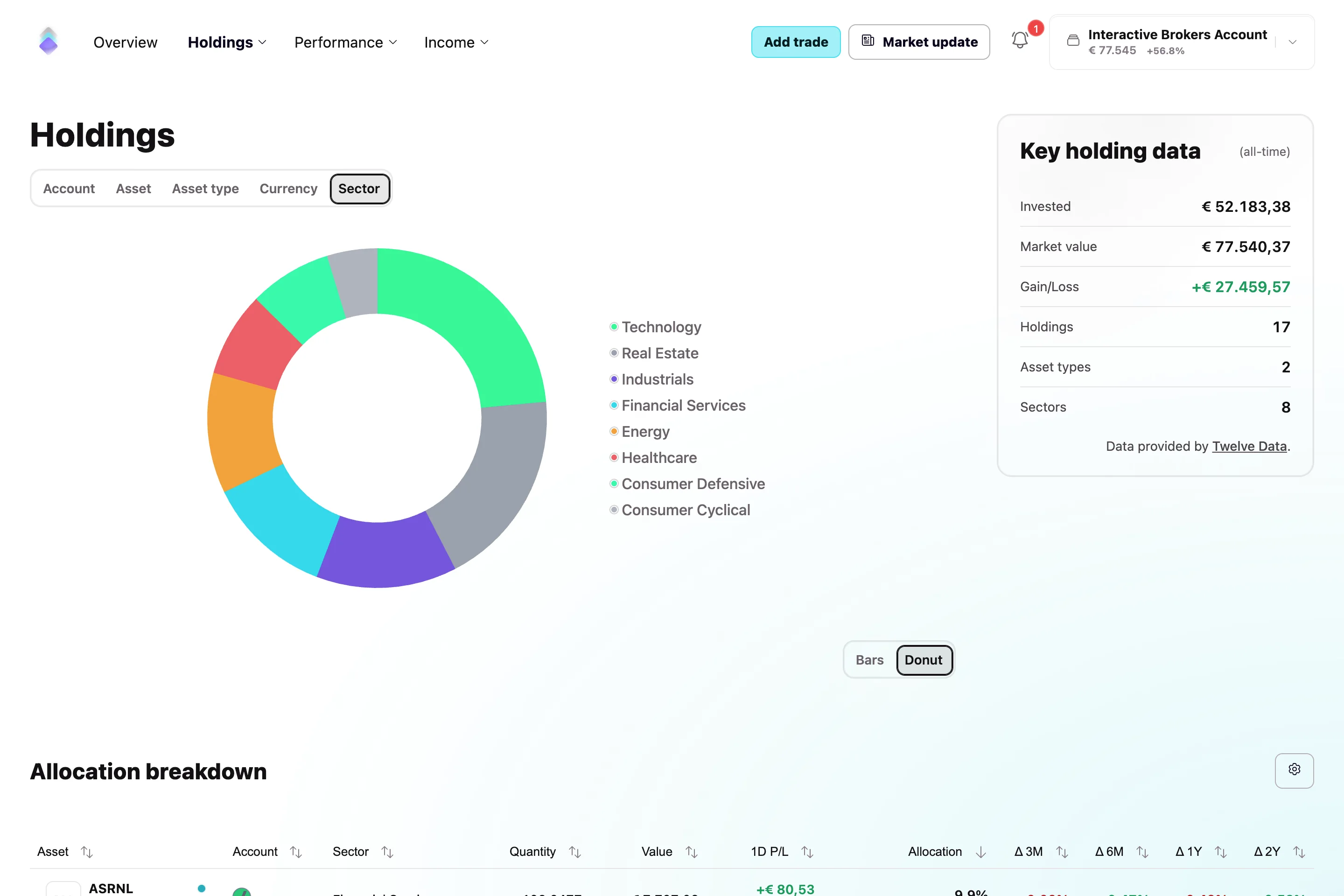Toggle Consumer Cyclical legend entry
The image size is (1344, 896).
tap(680, 510)
